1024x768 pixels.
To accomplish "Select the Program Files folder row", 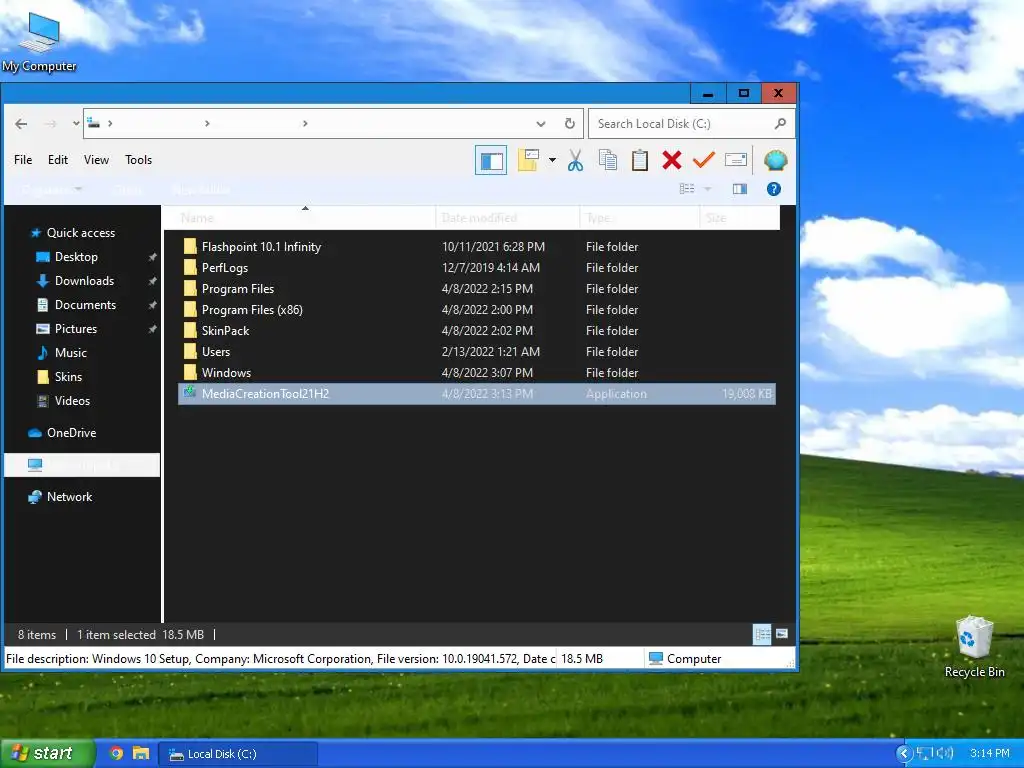I will point(477,289).
